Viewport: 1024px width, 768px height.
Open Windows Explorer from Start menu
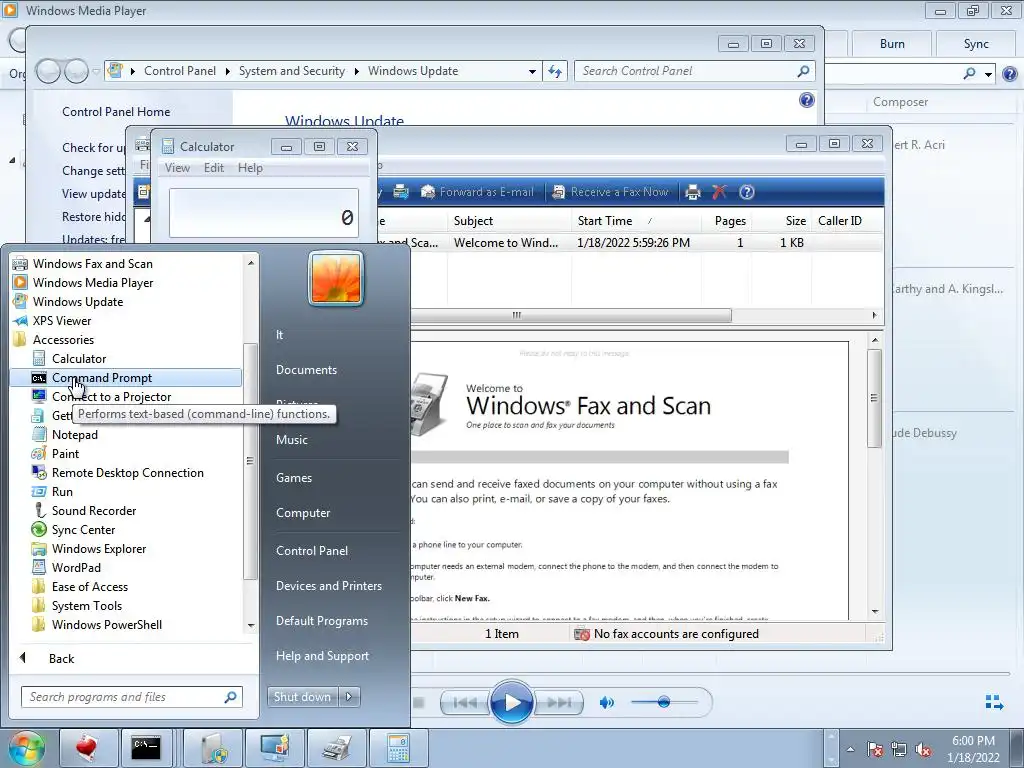pos(99,548)
